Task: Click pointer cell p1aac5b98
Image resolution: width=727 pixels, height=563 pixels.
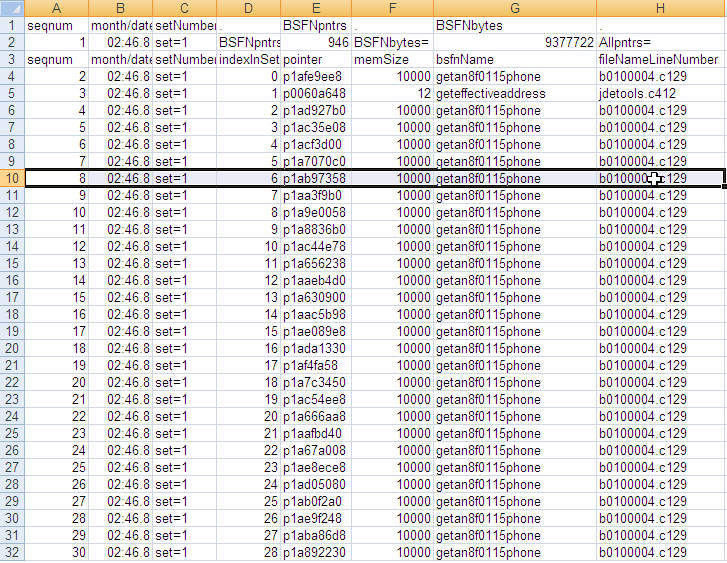Action: tap(316, 315)
